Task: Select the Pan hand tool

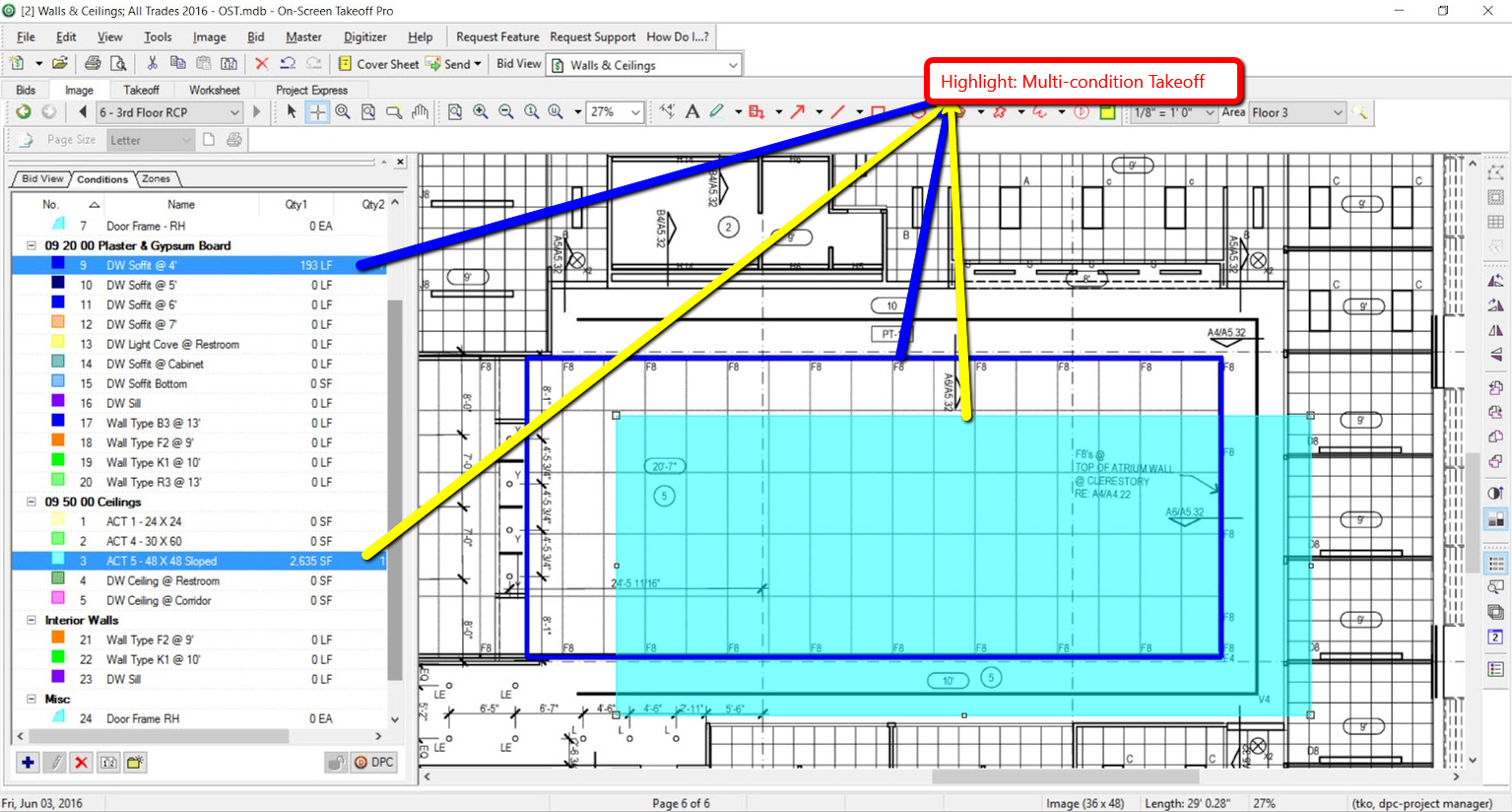Action: [421, 112]
